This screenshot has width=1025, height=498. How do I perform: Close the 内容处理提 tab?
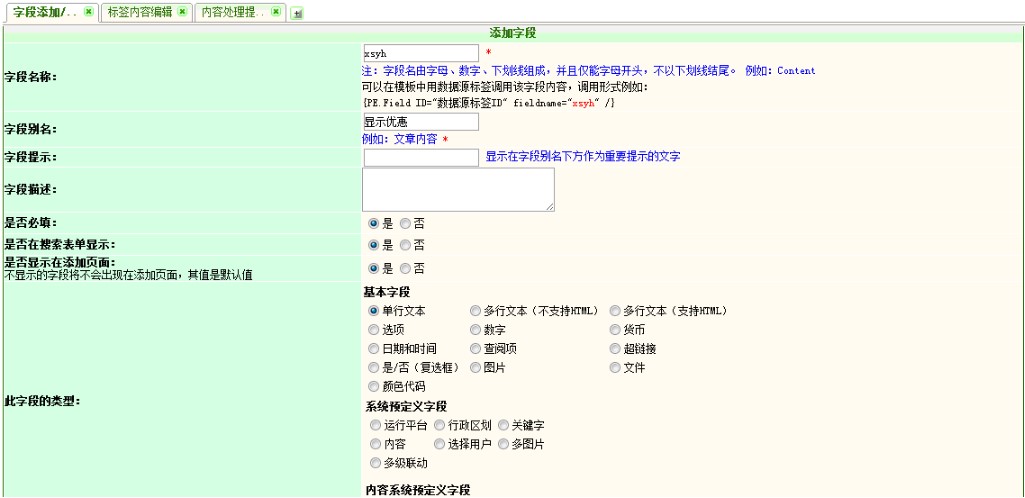point(276,12)
